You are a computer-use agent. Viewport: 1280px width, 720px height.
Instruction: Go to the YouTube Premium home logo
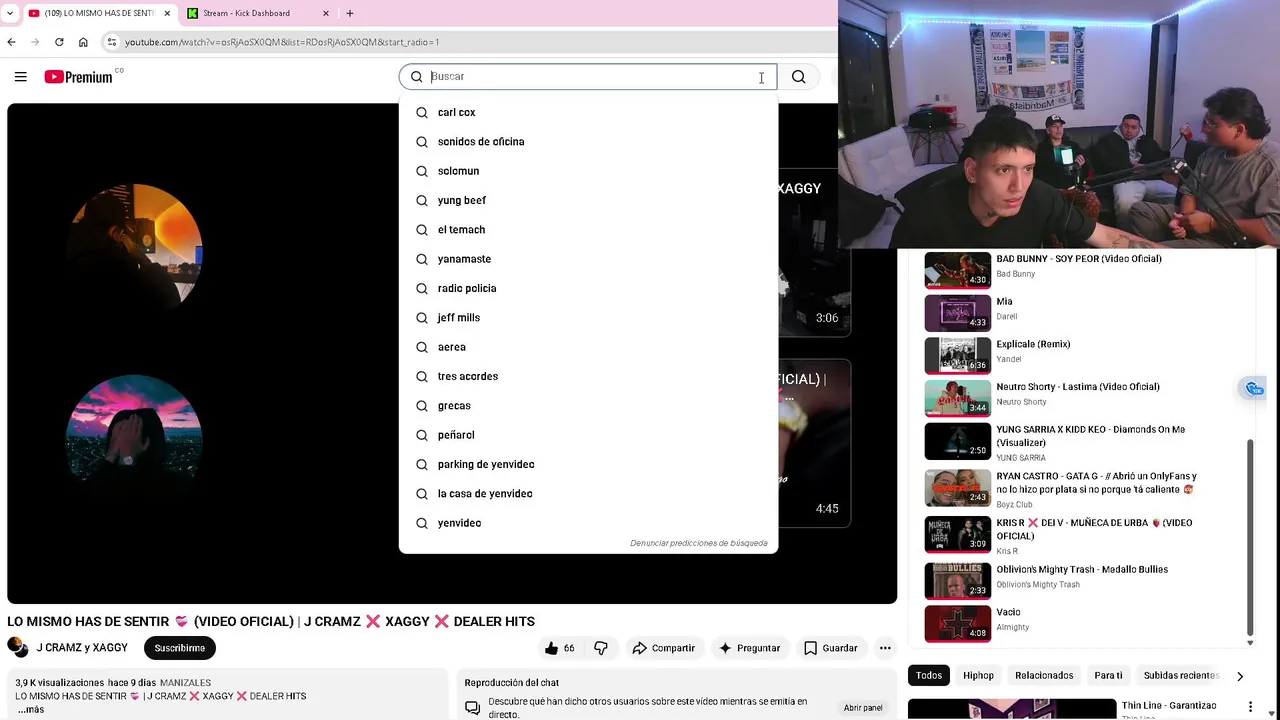pyautogui.click(x=79, y=77)
